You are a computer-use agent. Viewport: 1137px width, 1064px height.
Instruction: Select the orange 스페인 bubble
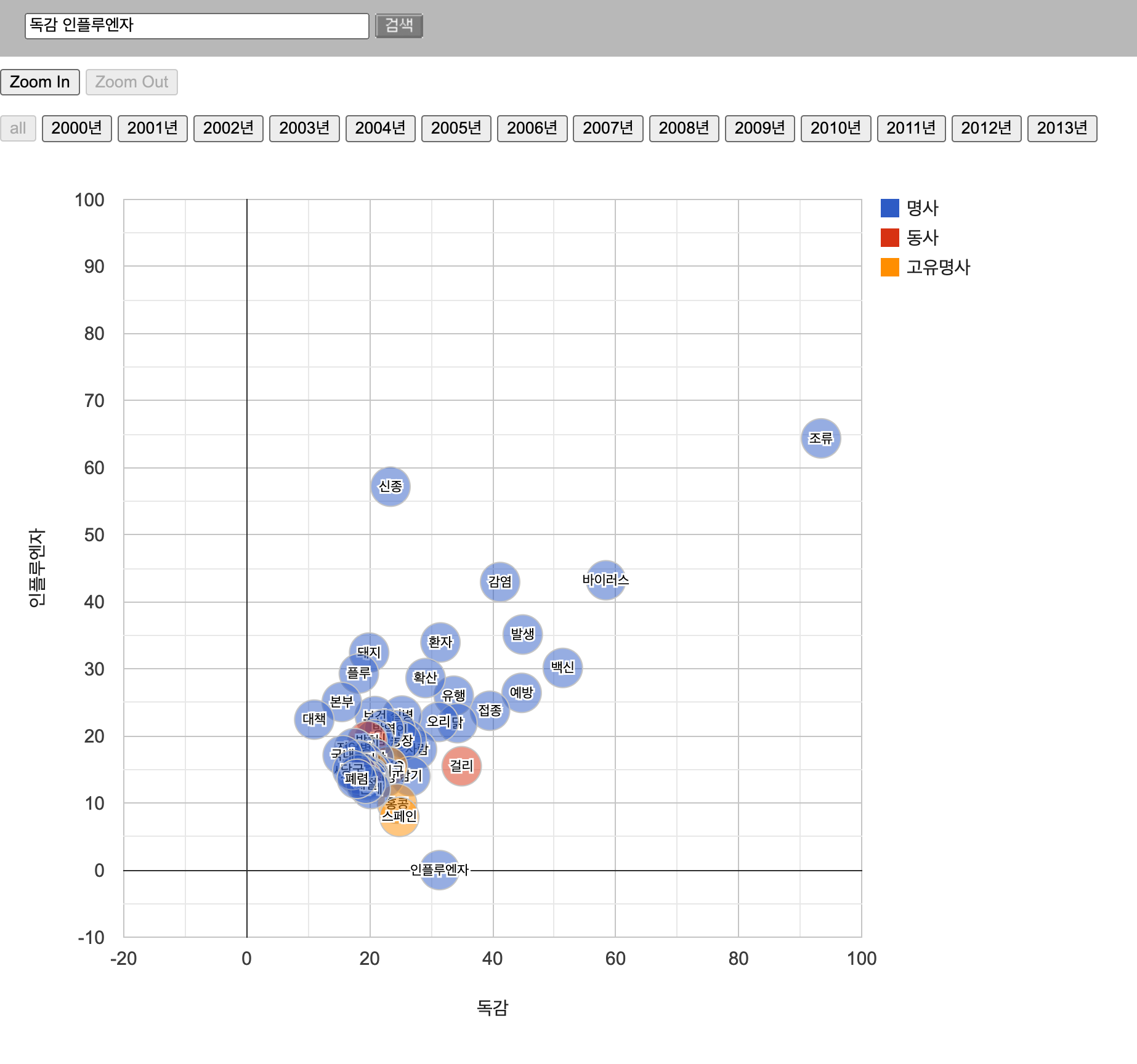click(x=400, y=818)
